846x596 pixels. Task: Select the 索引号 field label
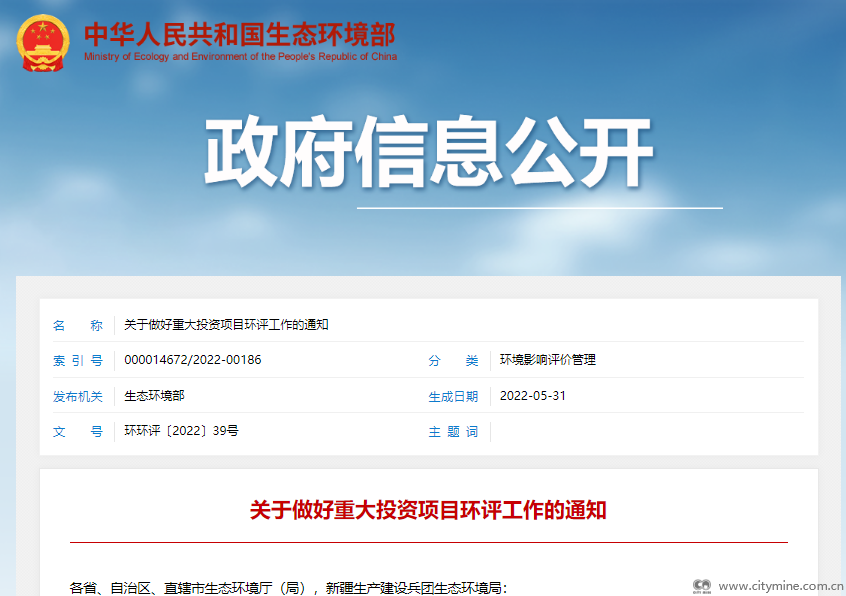(x=77, y=360)
